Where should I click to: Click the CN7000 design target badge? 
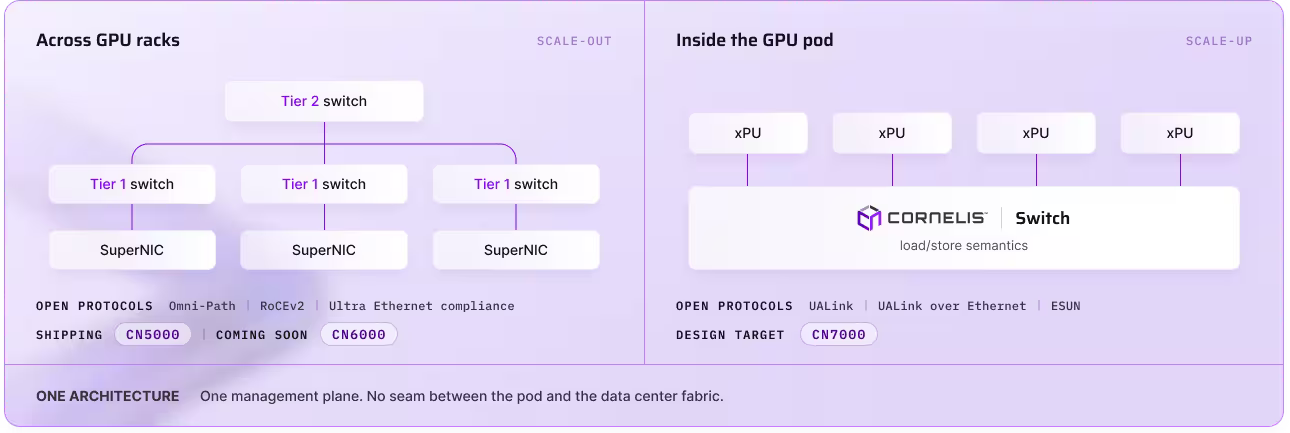click(839, 335)
